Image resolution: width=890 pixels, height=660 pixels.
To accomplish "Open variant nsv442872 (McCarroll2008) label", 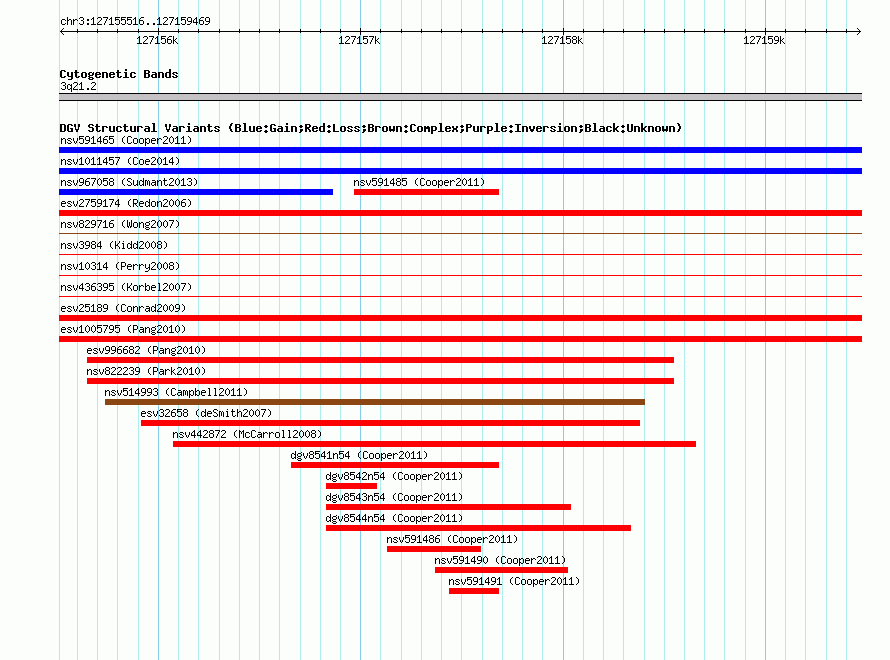I will [247, 434].
